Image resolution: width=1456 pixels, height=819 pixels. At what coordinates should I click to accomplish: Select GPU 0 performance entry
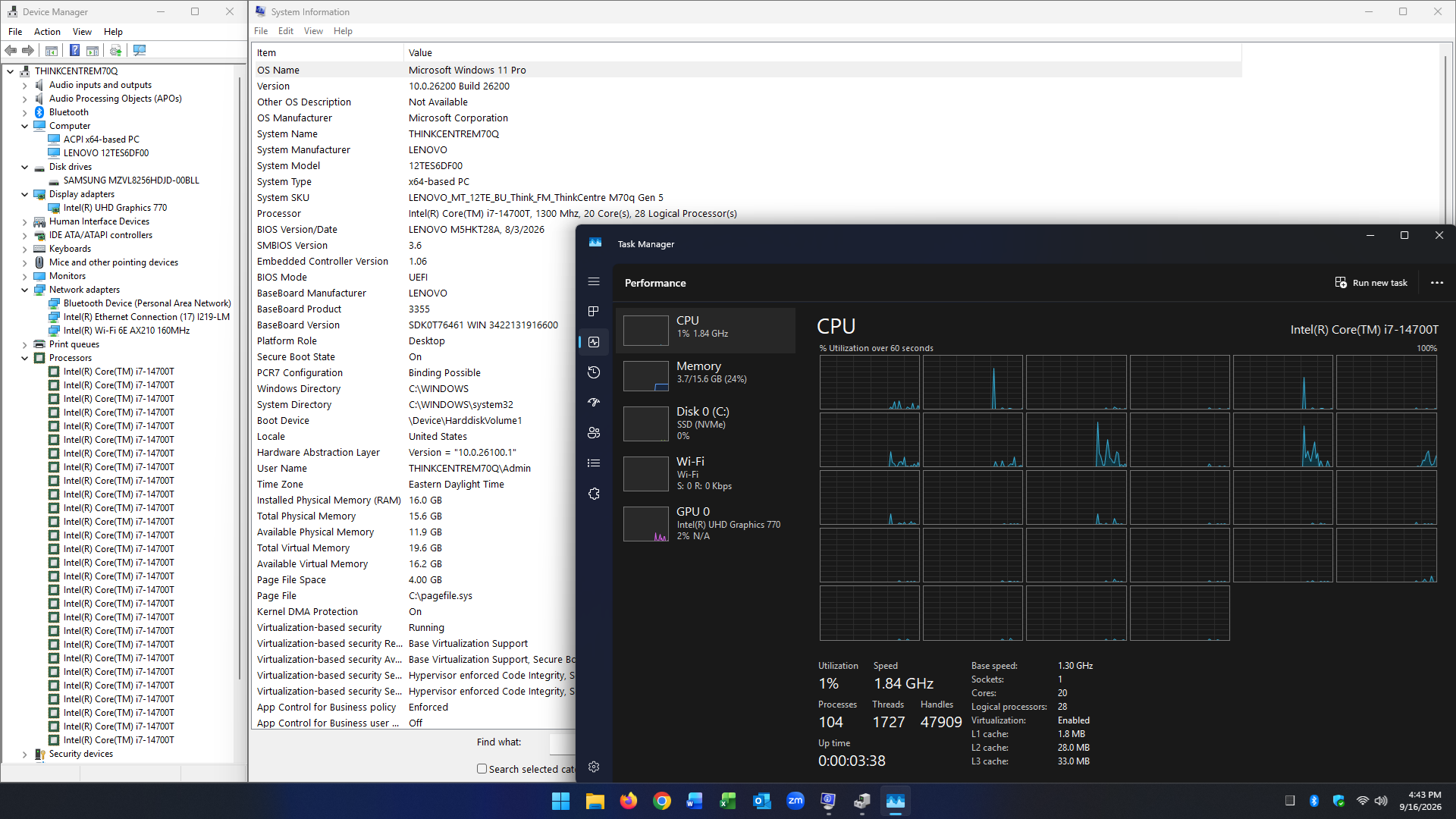click(x=706, y=523)
